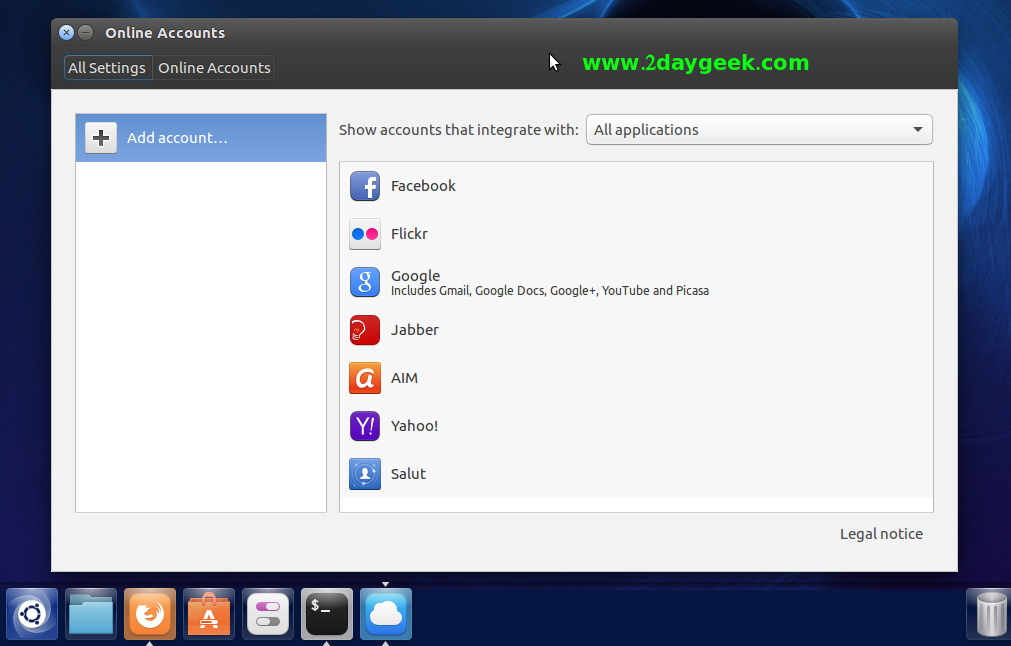Select the Flickr icon with two dots
Image resolution: width=1011 pixels, height=646 pixels.
(365, 234)
